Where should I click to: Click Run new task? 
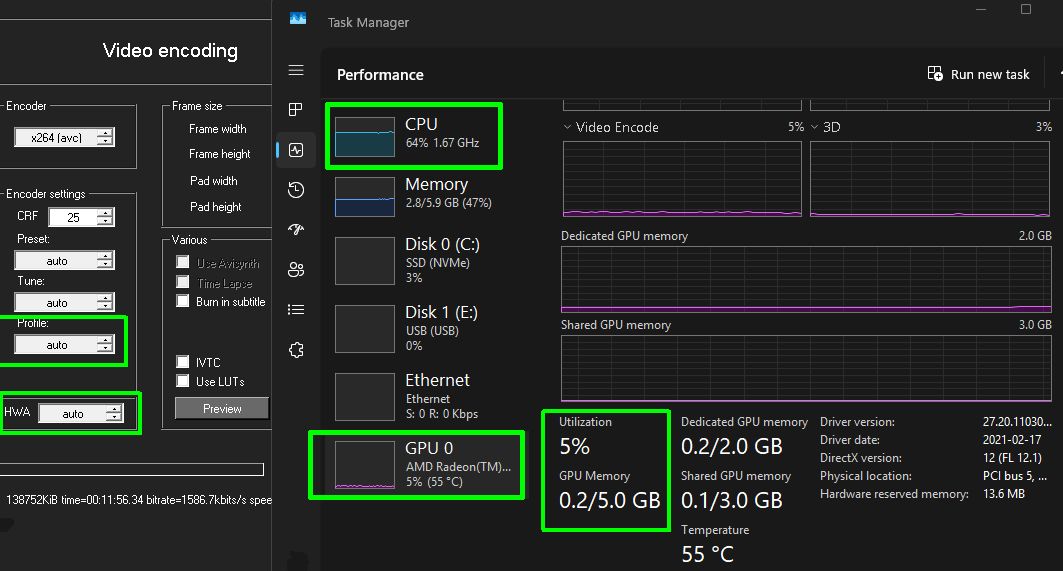[978, 74]
